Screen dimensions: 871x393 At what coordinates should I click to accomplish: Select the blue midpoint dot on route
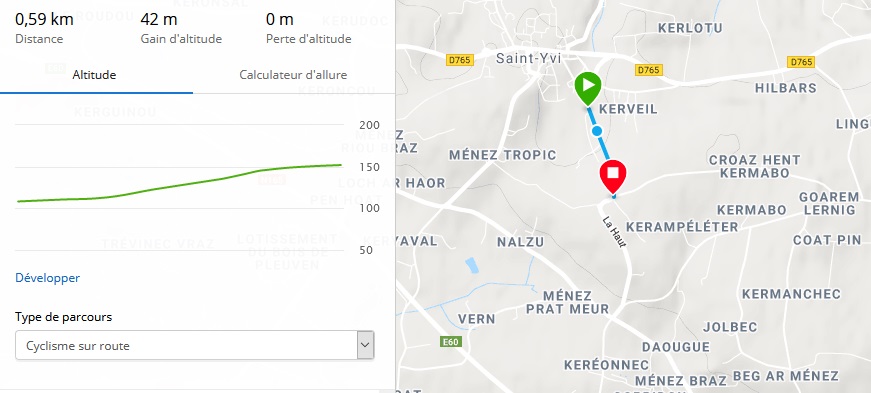coord(597,131)
